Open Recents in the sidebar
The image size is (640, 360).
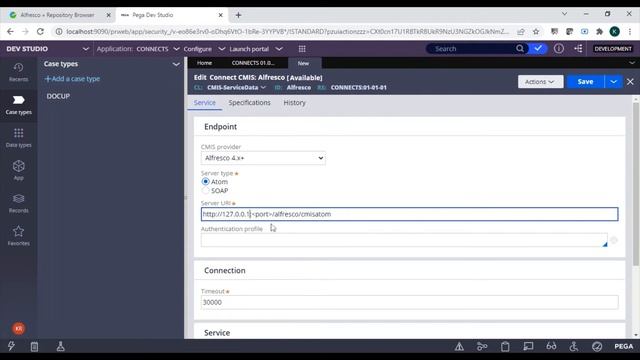(x=18, y=72)
